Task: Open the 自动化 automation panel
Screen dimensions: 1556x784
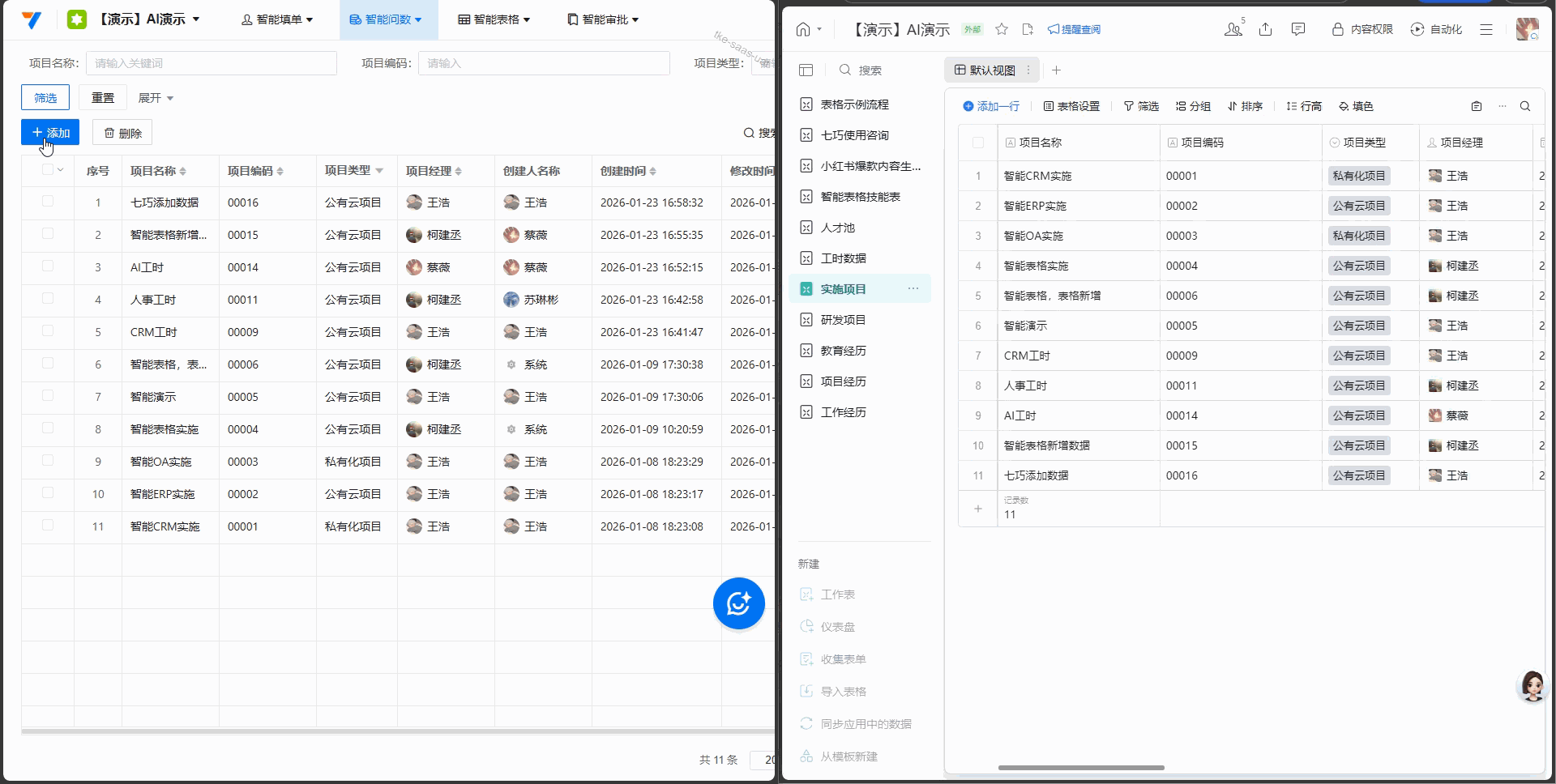Action: (x=1438, y=29)
